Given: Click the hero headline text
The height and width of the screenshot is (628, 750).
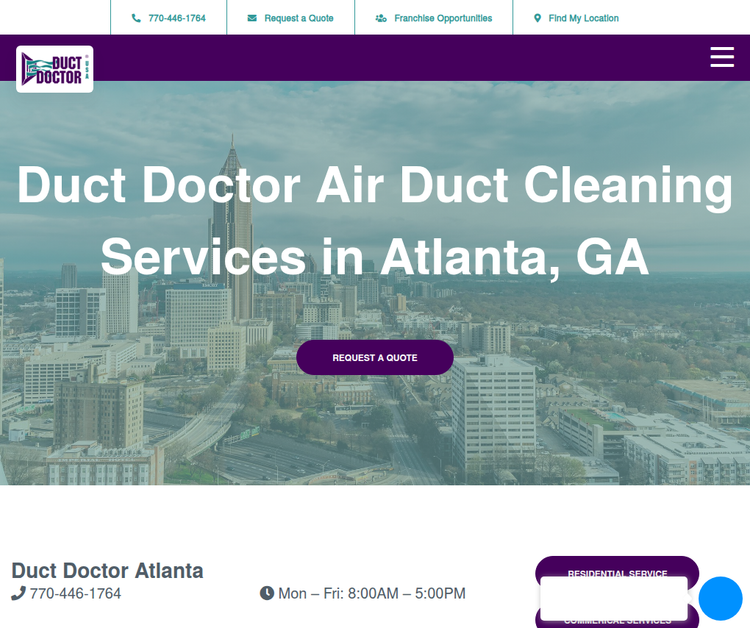Looking at the screenshot, I should tap(375, 221).
